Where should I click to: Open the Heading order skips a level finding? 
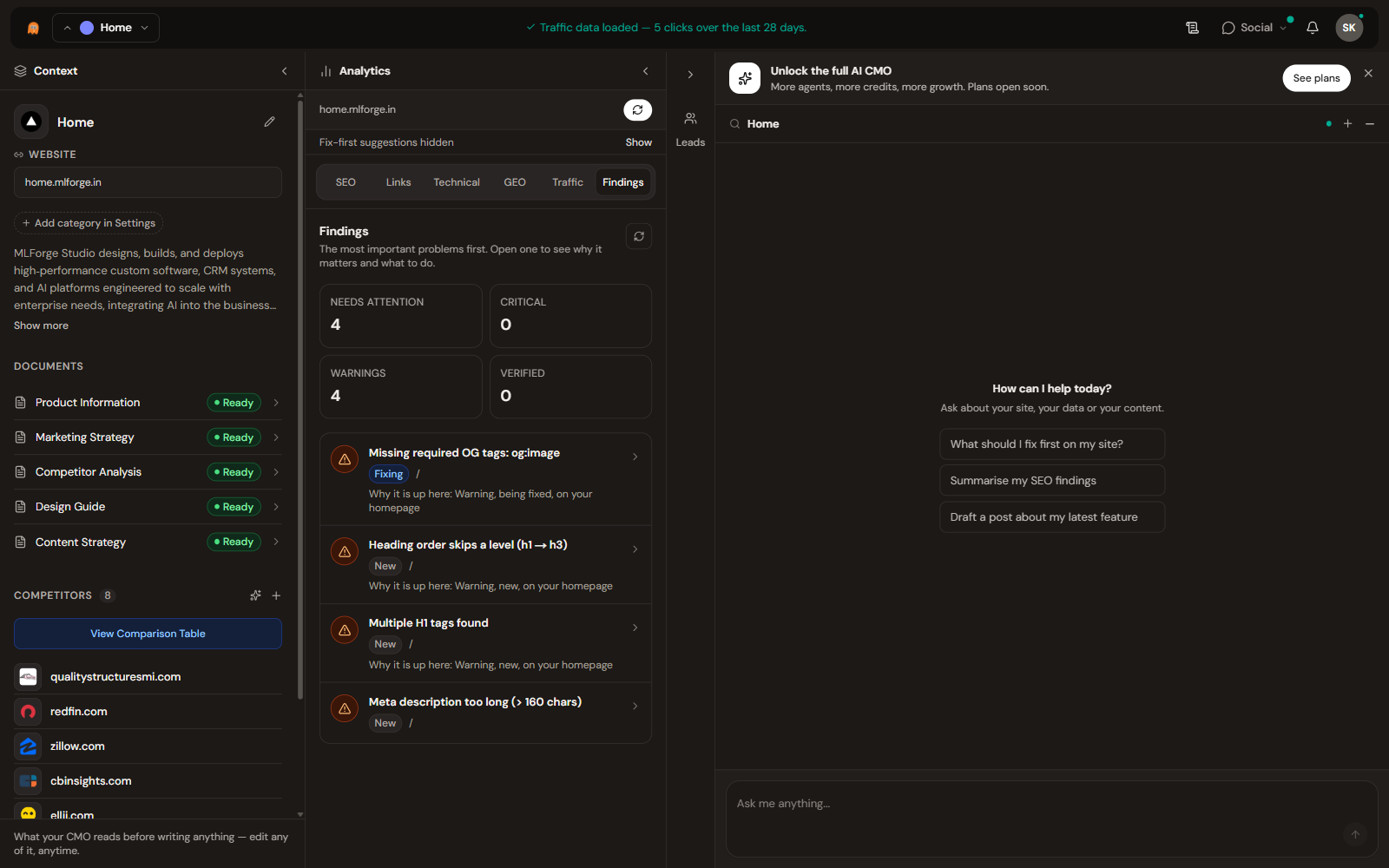(485, 565)
